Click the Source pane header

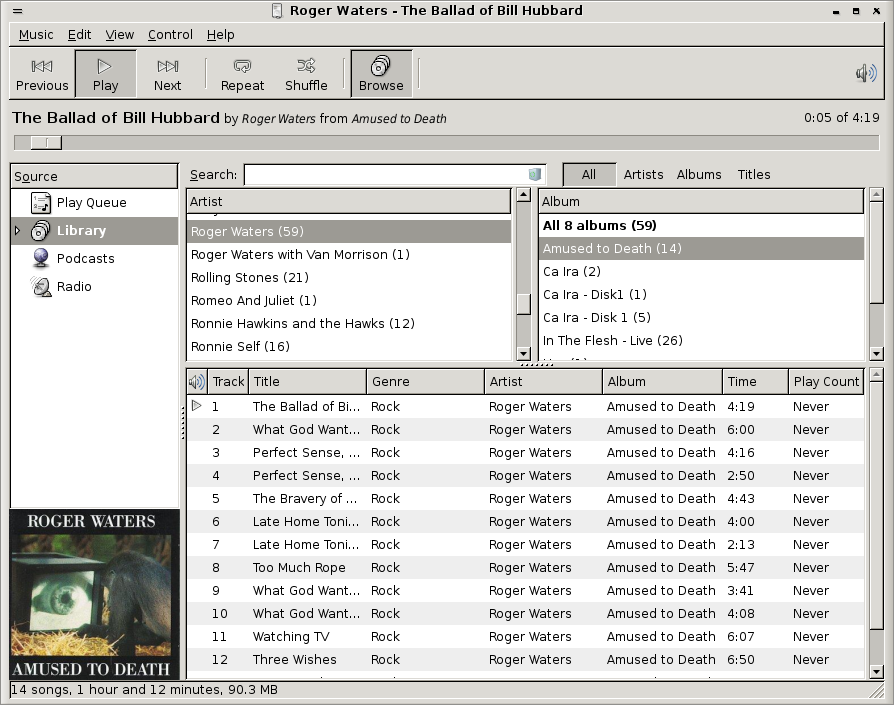[94, 176]
